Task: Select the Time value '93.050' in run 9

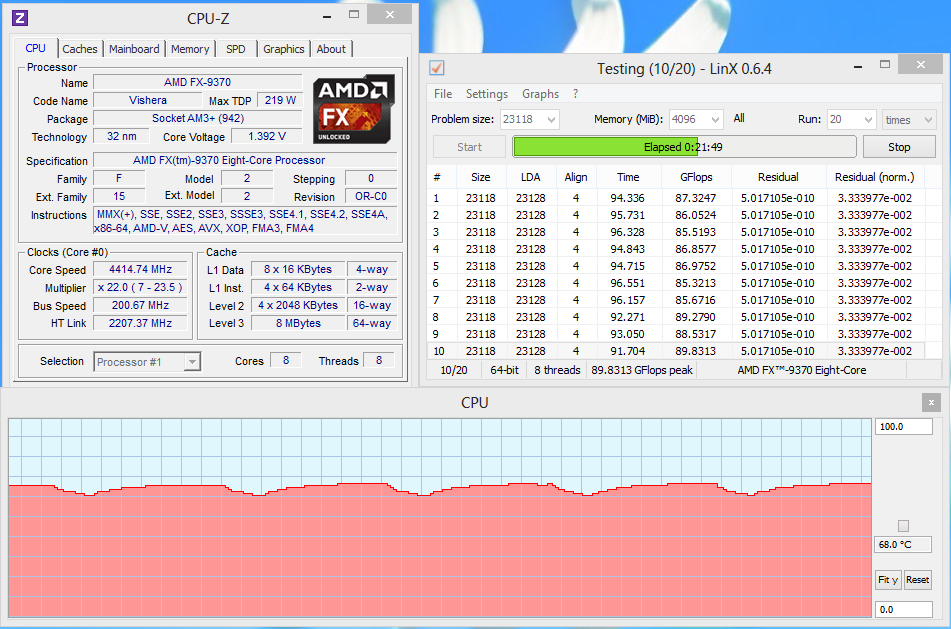Action: point(627,334)
